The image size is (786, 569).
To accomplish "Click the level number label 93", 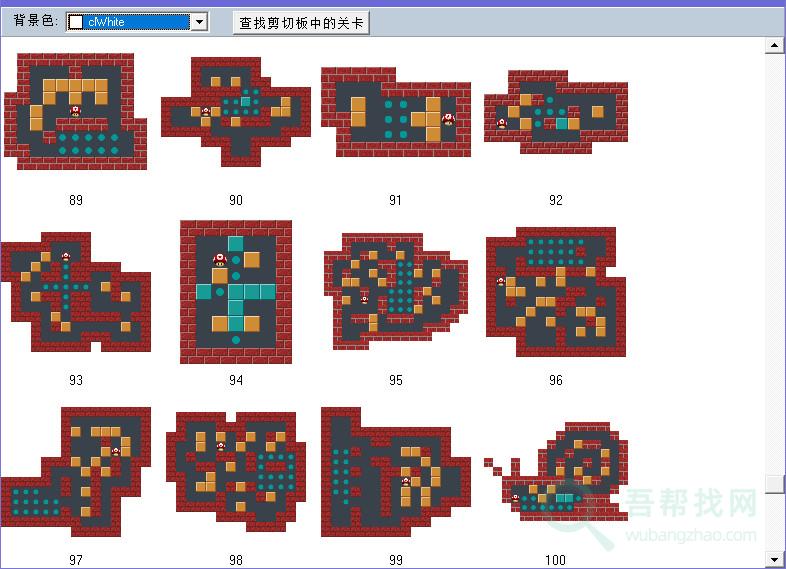I will coord(76,380).
